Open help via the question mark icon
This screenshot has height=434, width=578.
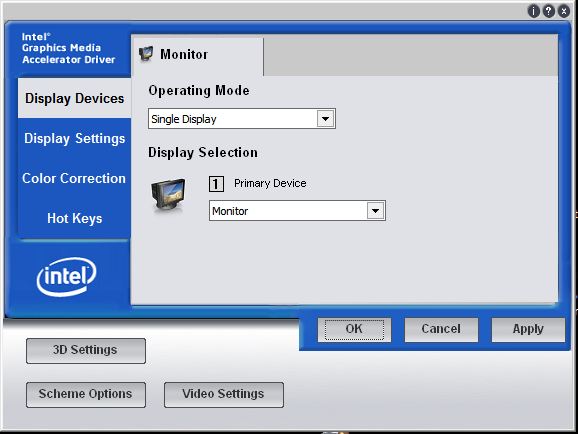click(549, 11)
